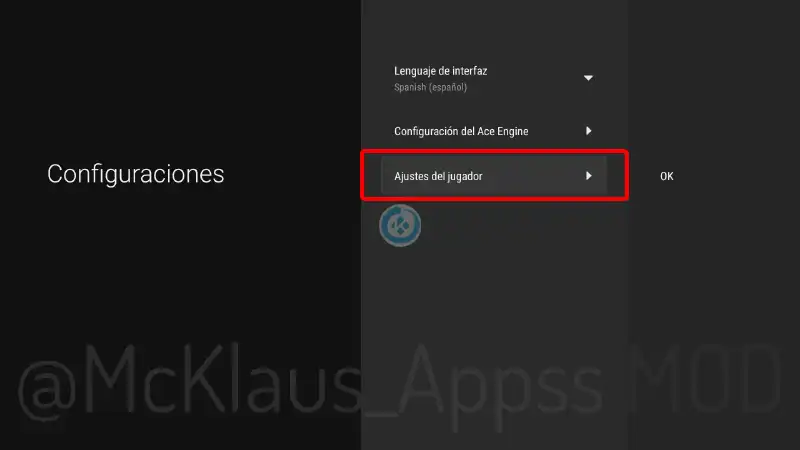Click the Ace Engine text in settings list

(x=503, y=131)
